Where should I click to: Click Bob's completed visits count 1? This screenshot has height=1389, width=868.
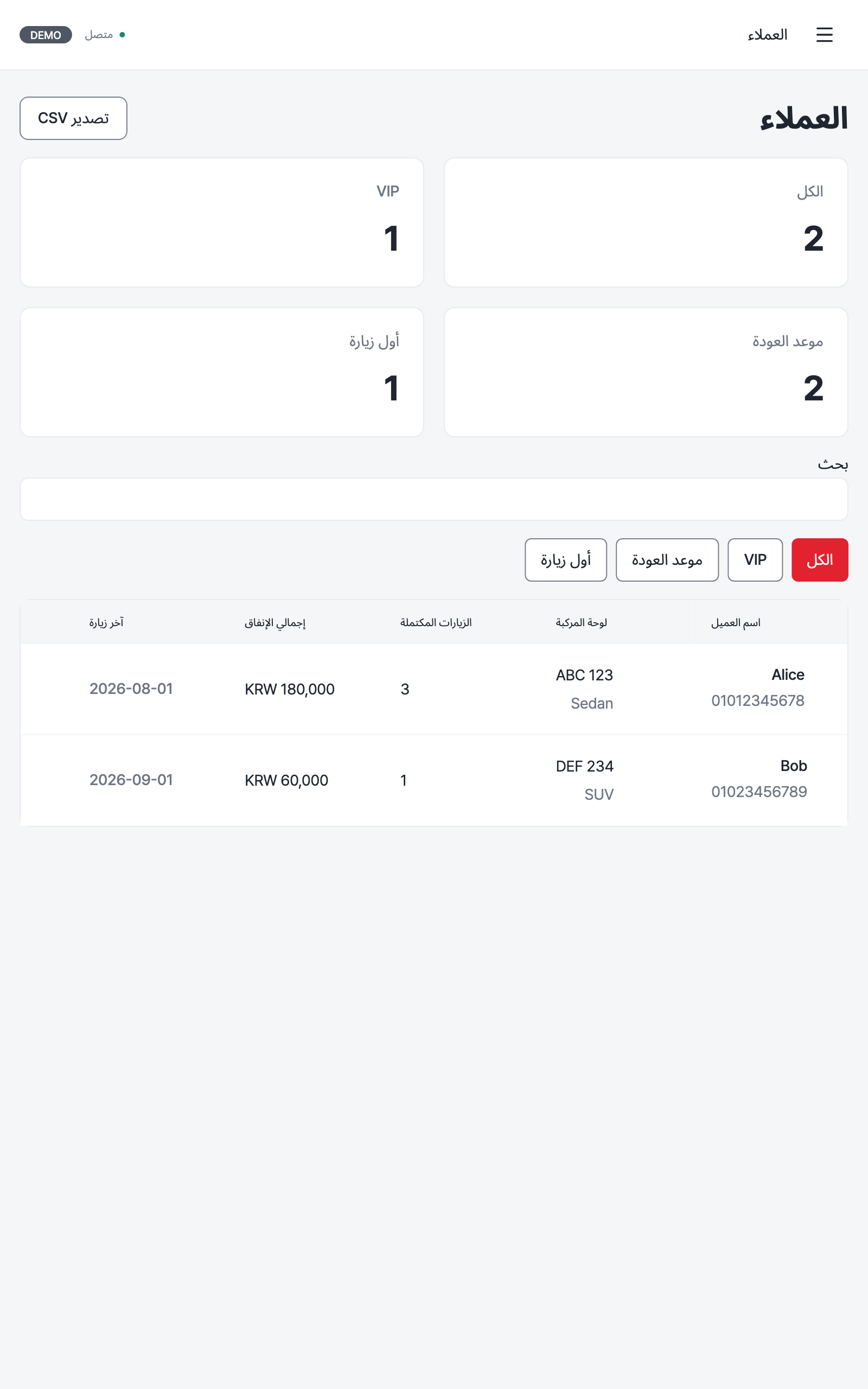(404, 781)
